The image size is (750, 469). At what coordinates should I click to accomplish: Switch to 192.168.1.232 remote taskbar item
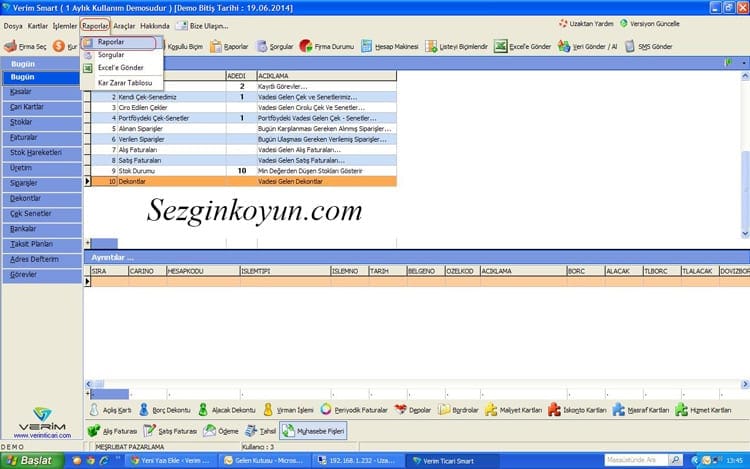pos(357,460)
